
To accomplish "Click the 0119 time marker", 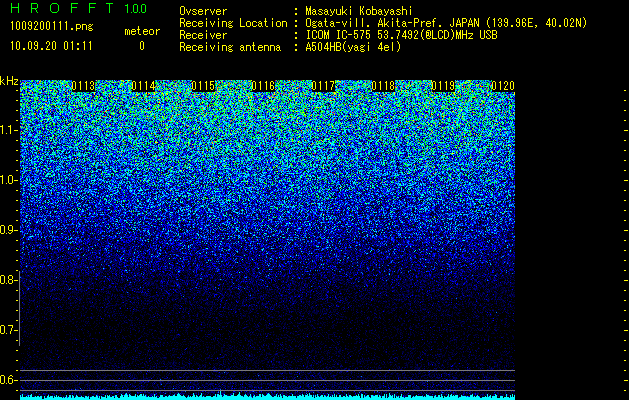I will pos(443,86).
